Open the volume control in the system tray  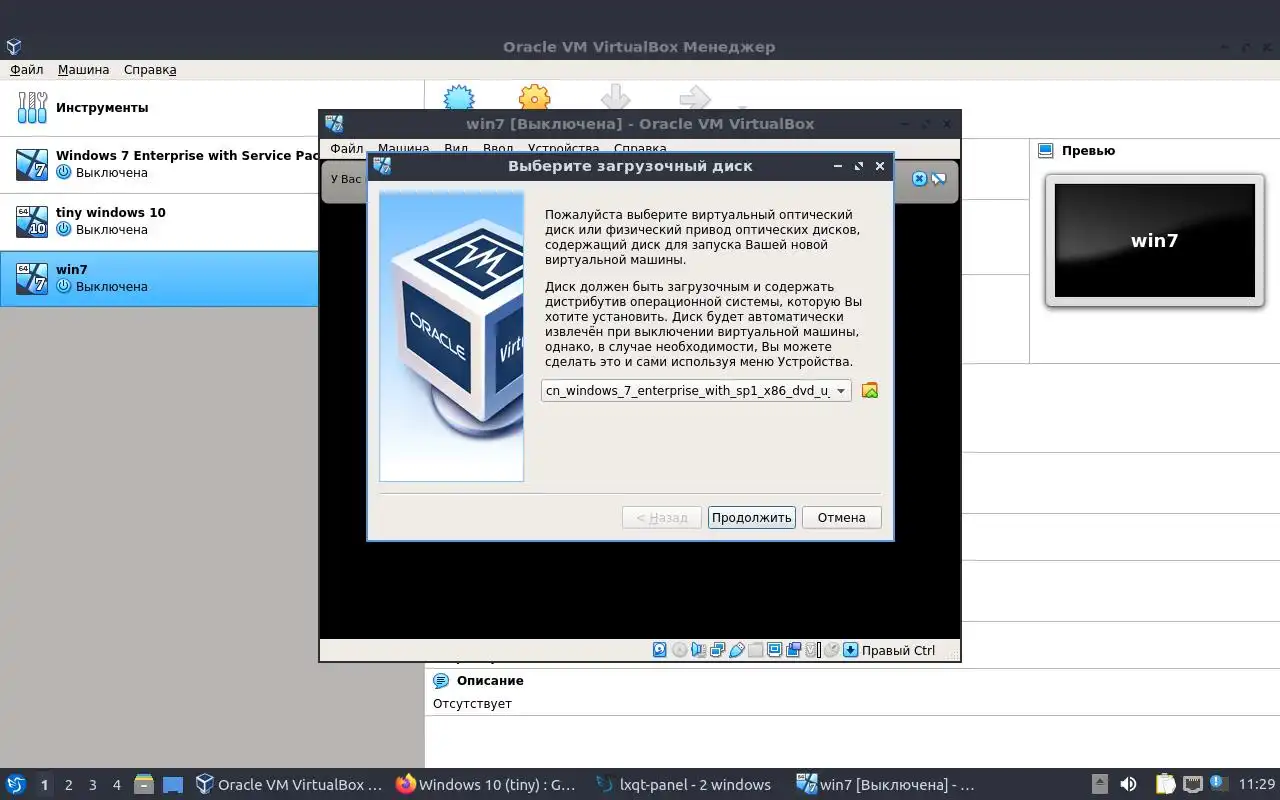[x=1128, y=785]
